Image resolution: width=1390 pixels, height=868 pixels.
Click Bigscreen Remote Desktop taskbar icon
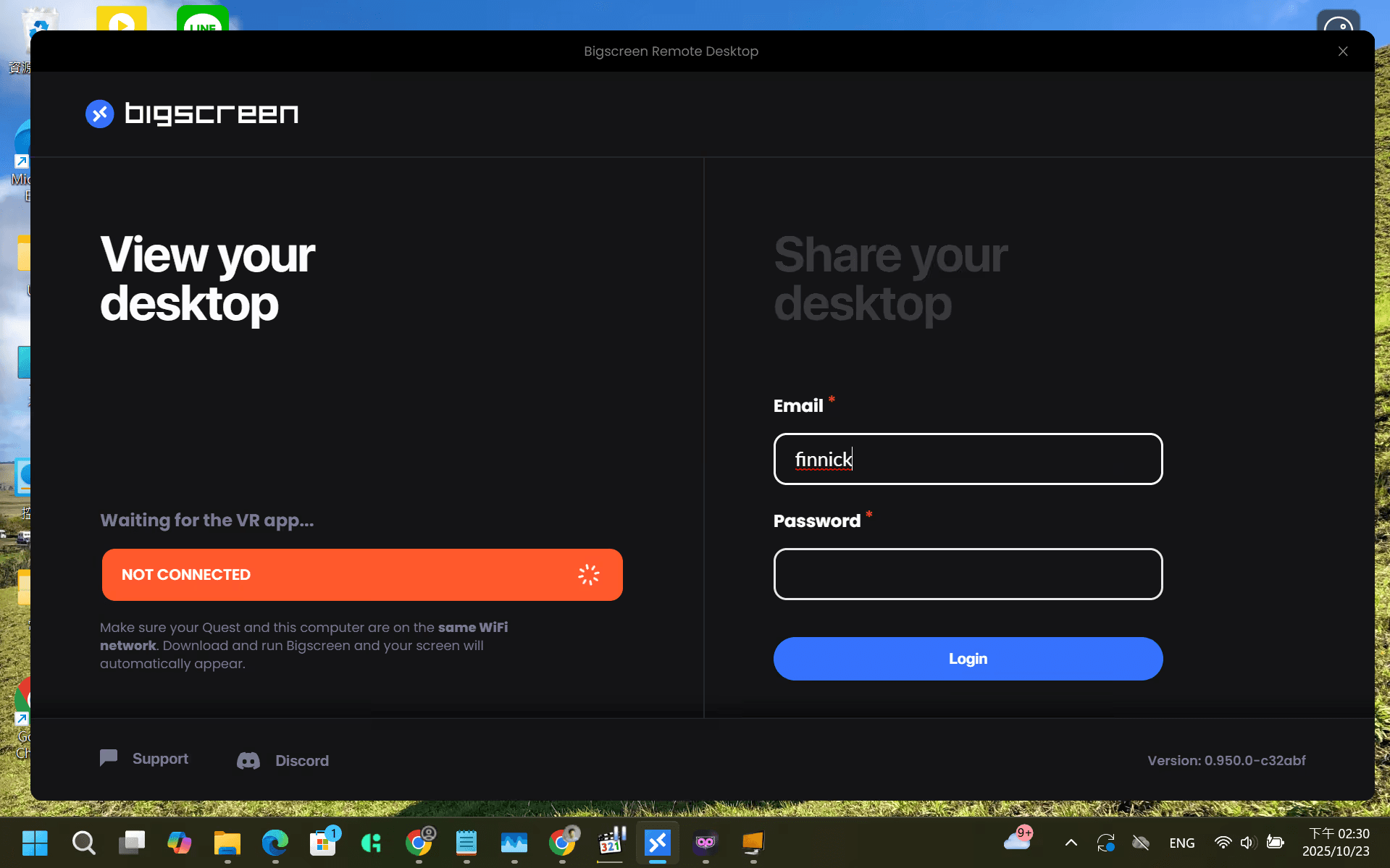click(658, 843)
